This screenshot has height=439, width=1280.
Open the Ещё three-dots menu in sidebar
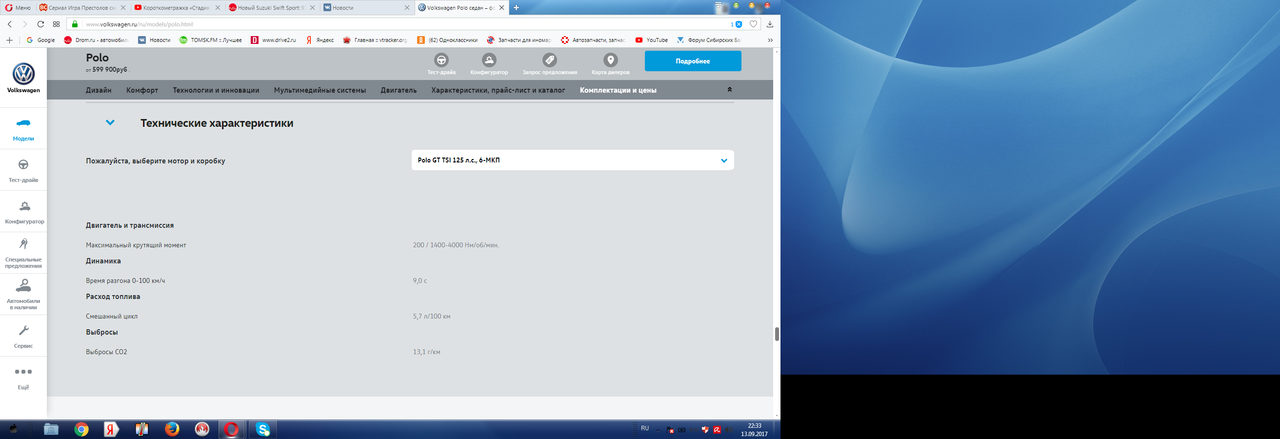(x=23, y=377)
